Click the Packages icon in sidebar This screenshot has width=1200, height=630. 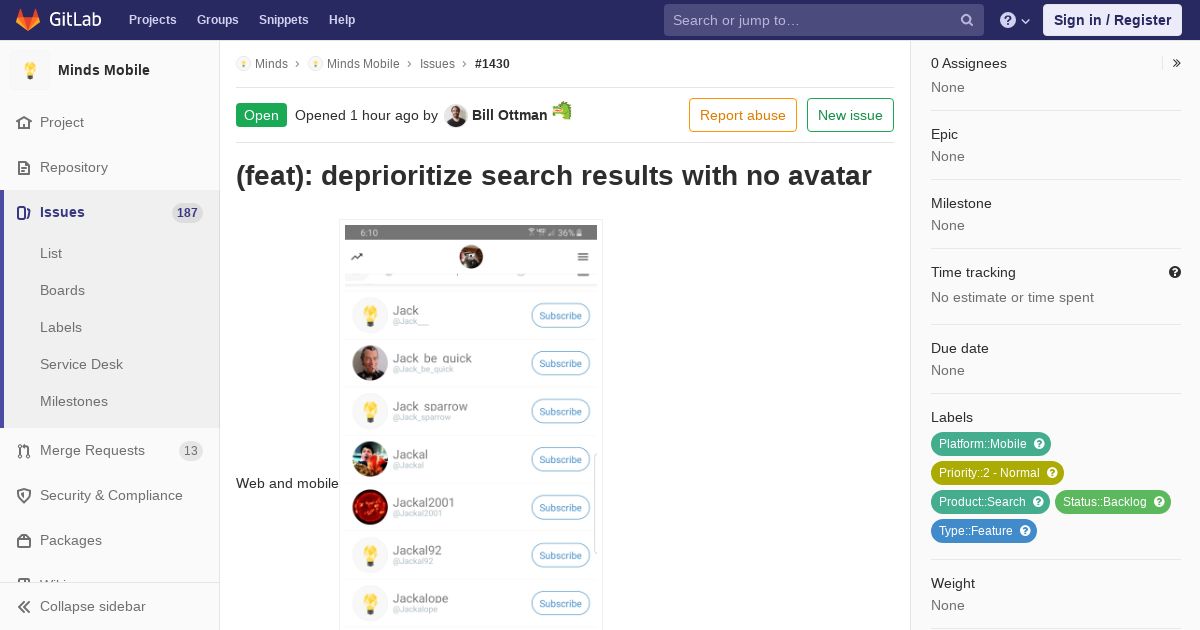click(x=24, y=541)
